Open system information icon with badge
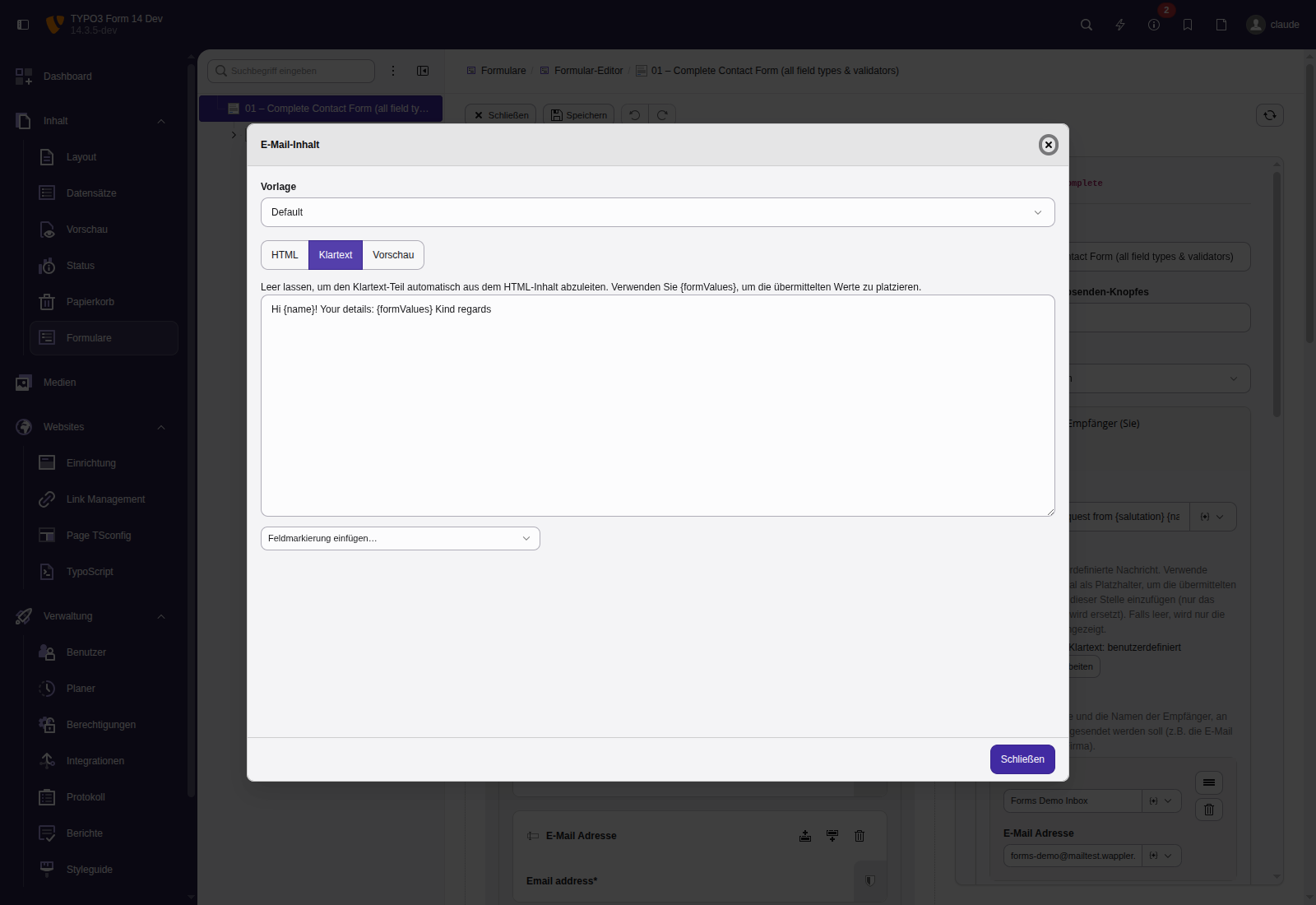The height and width of the screenshot is (905, 1316). point(1154,25)
